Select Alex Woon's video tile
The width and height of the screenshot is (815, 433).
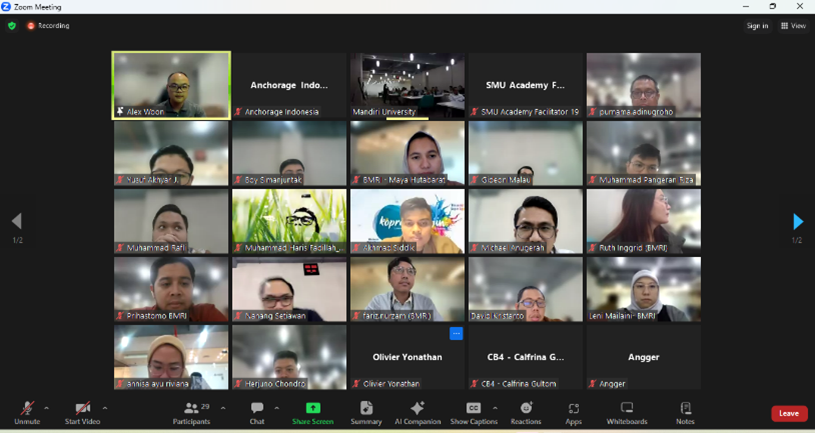171,85
